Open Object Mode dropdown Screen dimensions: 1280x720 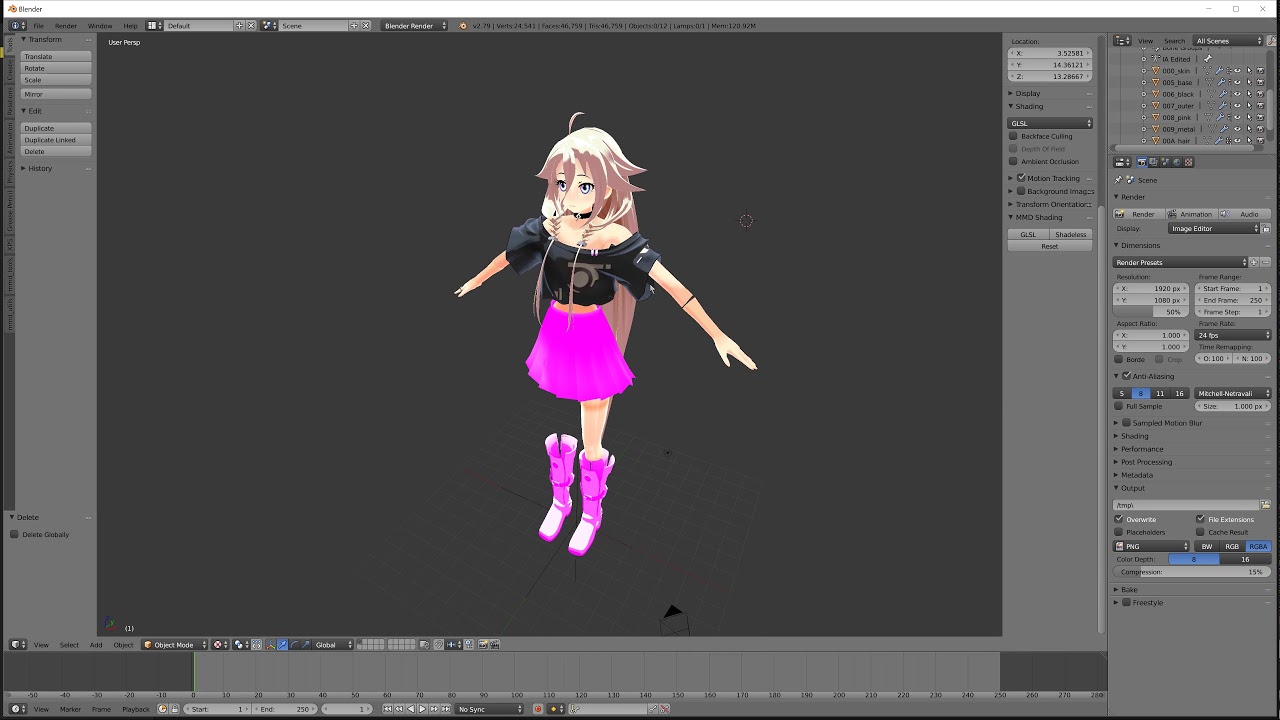[x=174, y=645]
